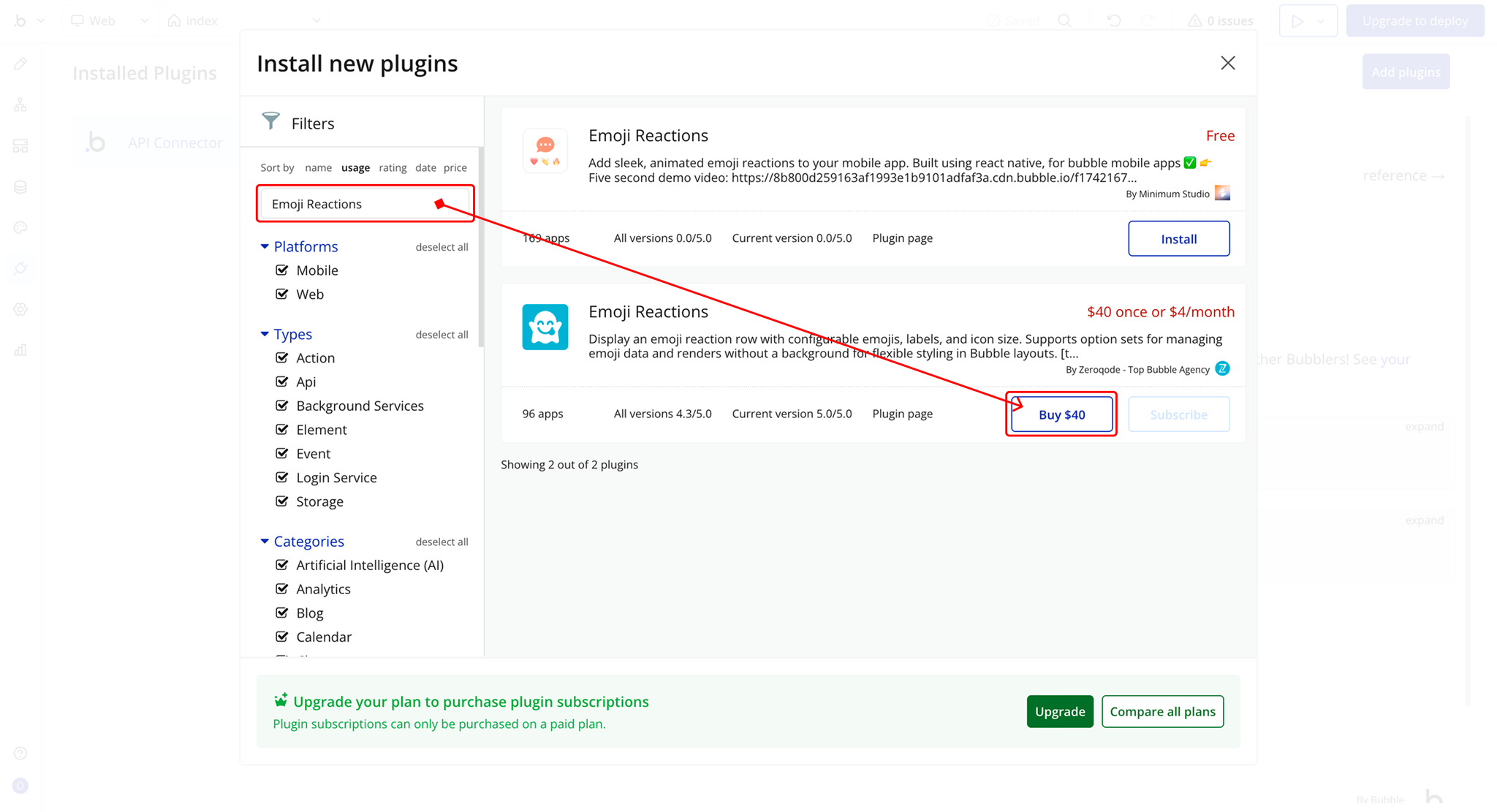Viewport: 1497px width, 812px height.
Task: Sort plugins by price
Action: (x=455, y=167)
